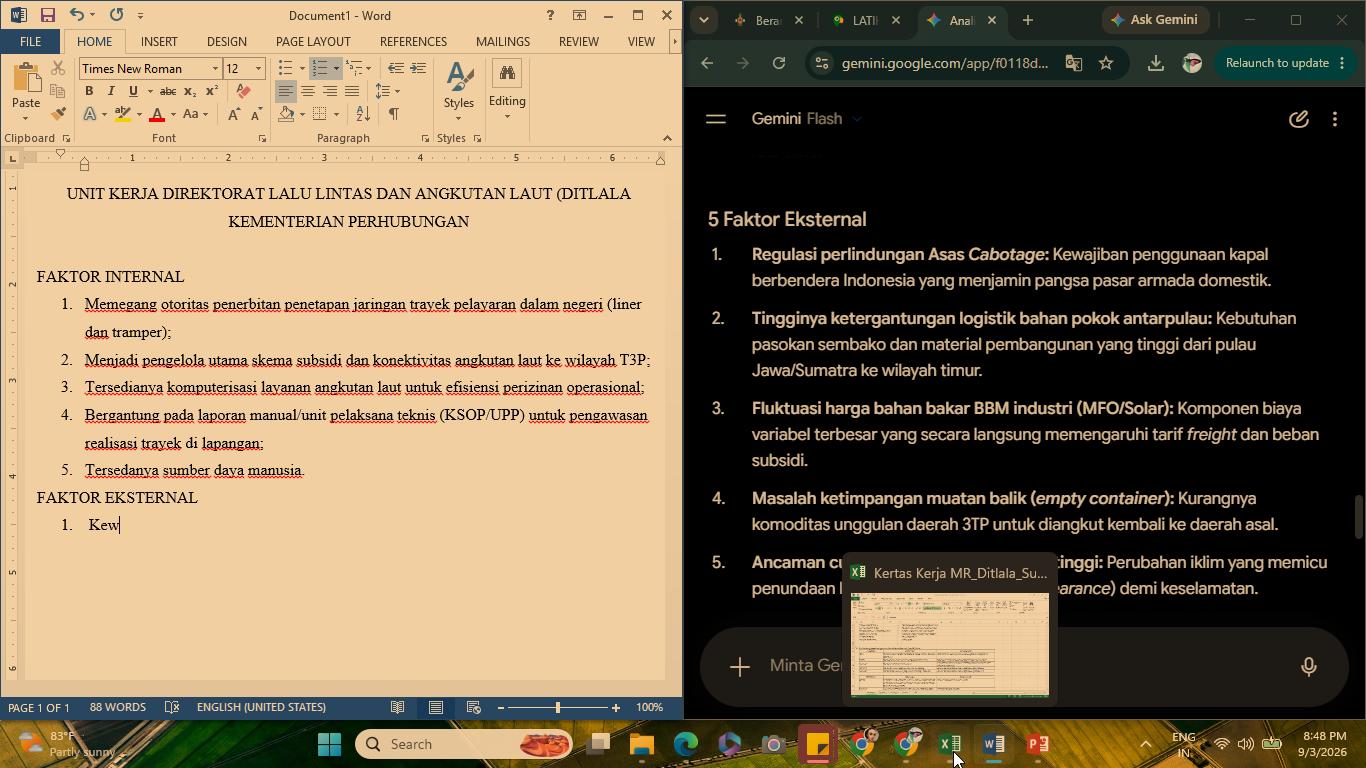Toggle paragraph marks with Show/Hide ¶
This screenshot has width=1366, height=768.
(x=394, y=114)
